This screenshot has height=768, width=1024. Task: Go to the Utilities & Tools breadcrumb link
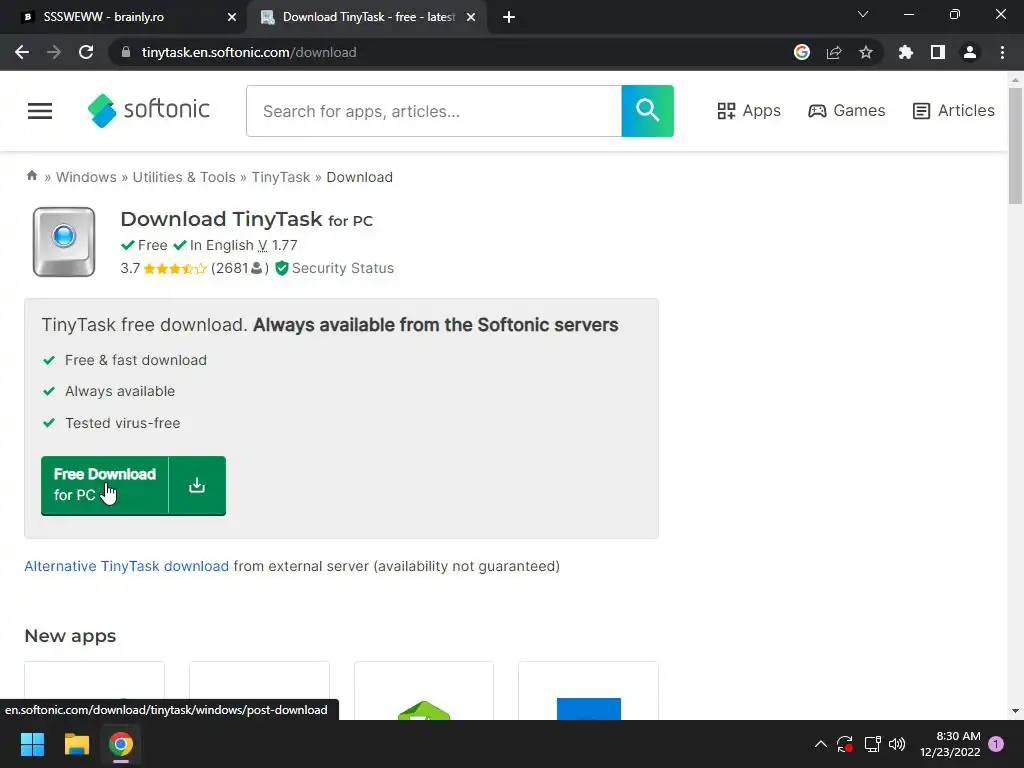pos(184,177)
